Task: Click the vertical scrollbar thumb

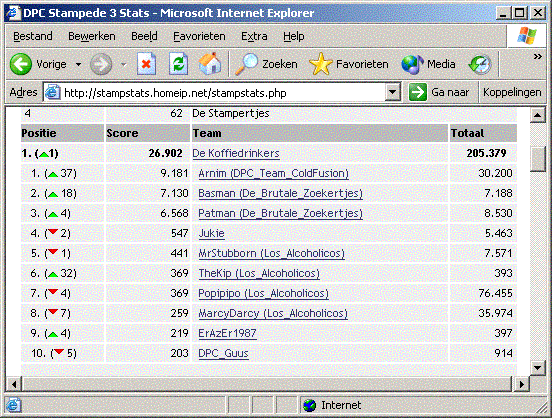Action: pos(538,160)
